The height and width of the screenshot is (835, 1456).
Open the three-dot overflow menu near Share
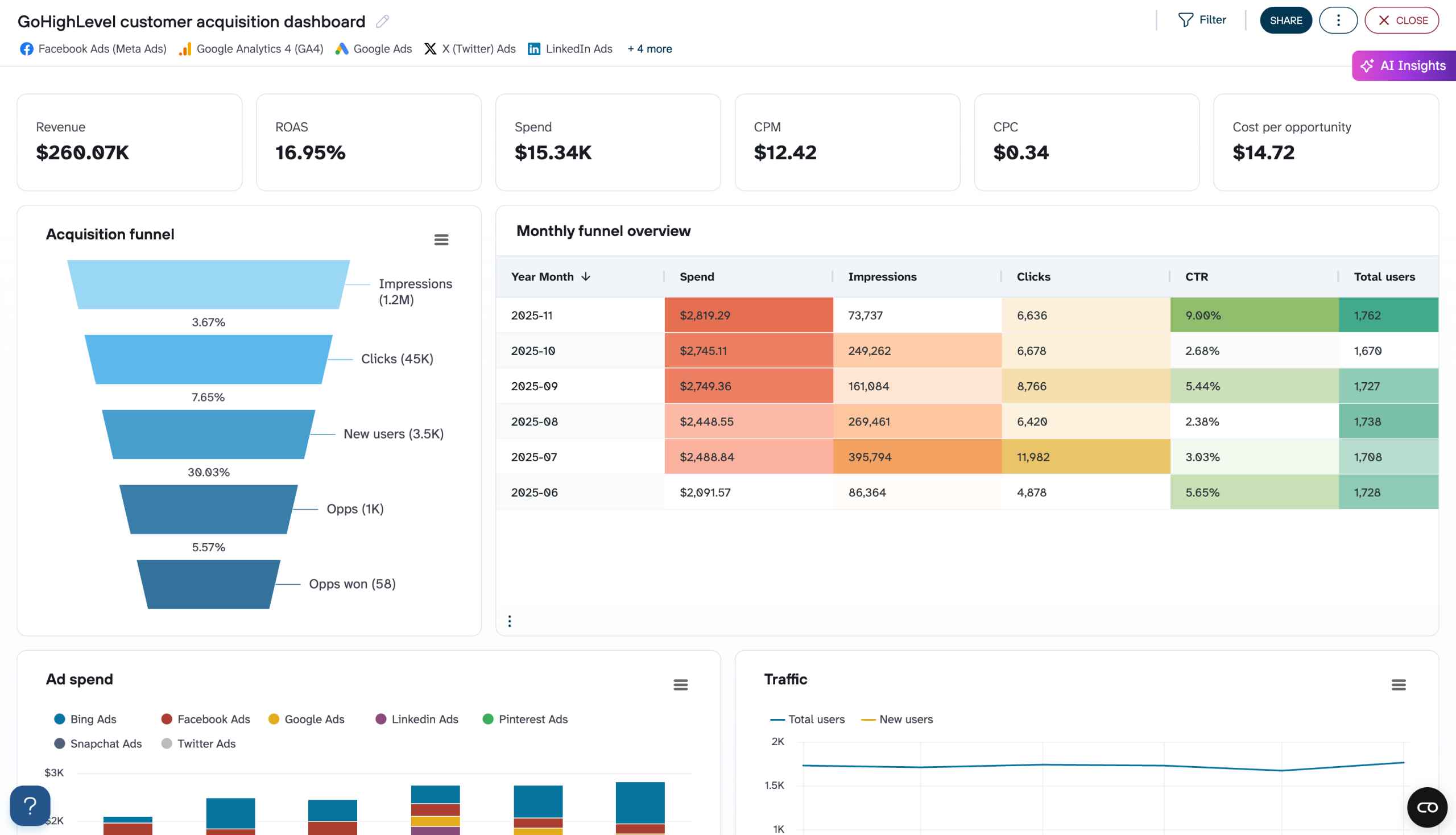pyautogui.click(x=1338, y=20)
